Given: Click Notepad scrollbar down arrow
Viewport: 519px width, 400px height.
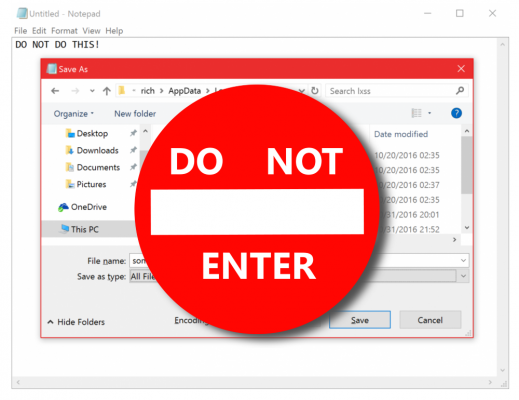Looking at the screenshot, I should tap(503, 370).
